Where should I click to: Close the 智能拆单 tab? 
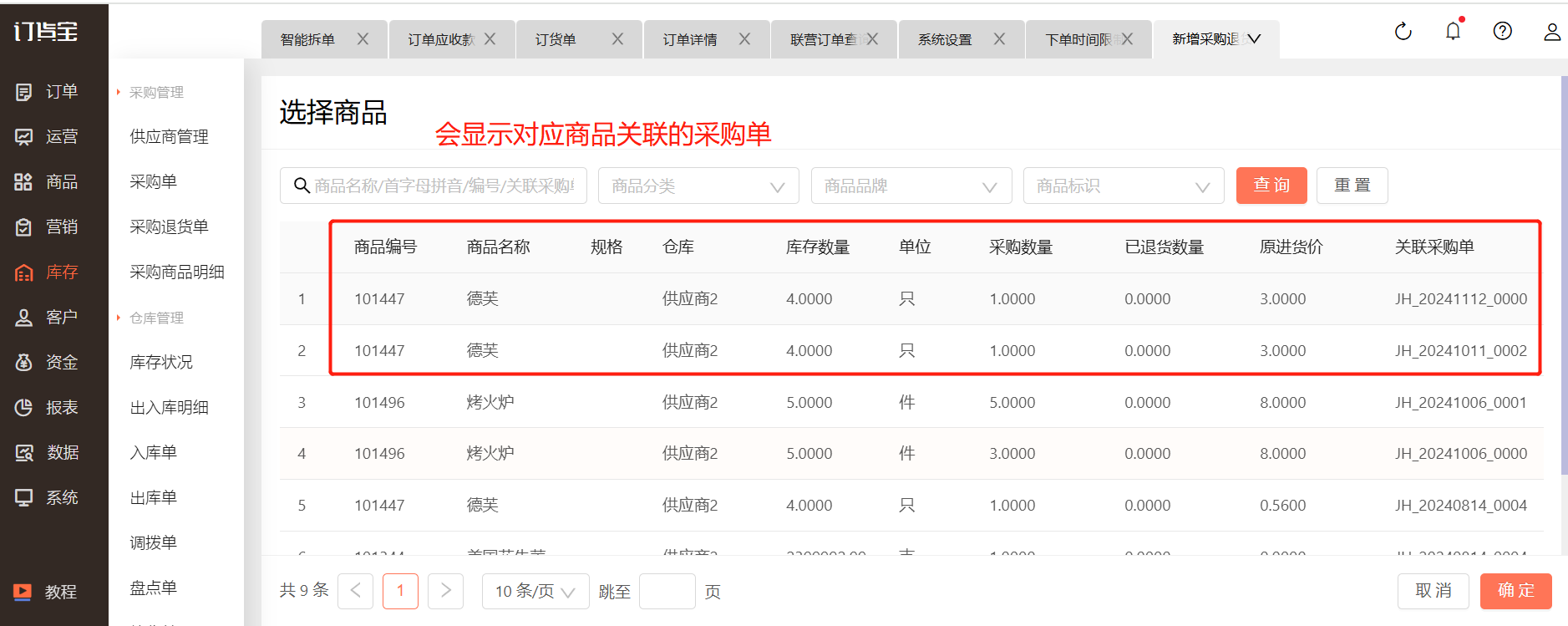(x=363, y=39)
